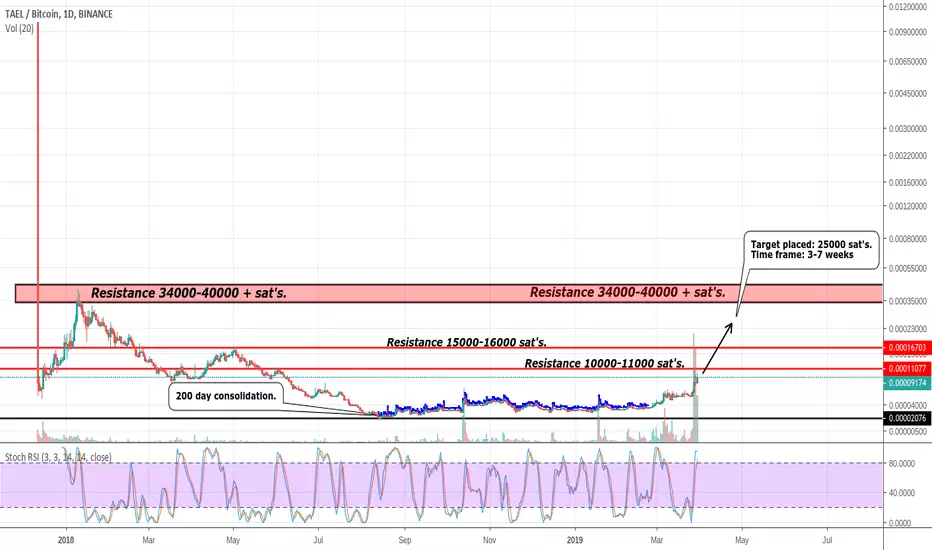This screenshot has width=932, height=550.
Task: Click 'Resistance 10000-11000 sat's.' annotation text
Action: click(x=604, y=363)
